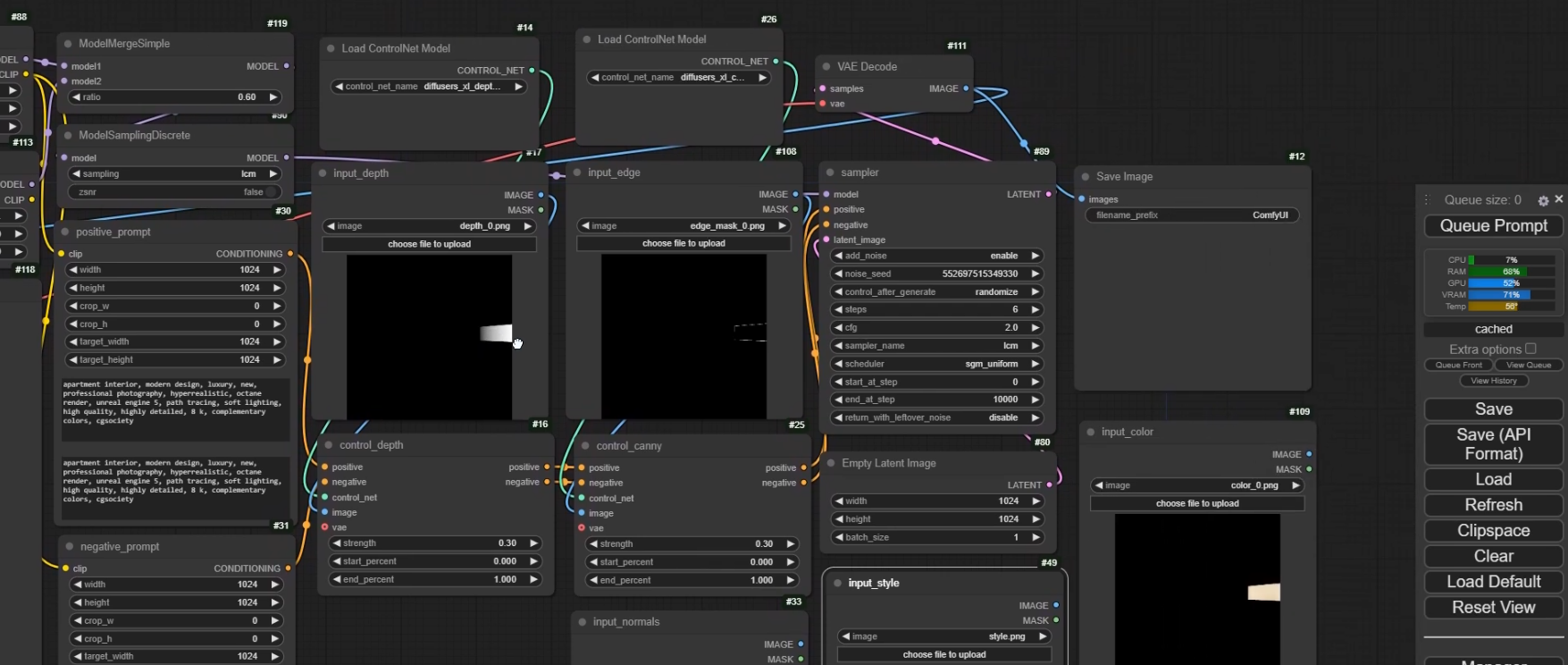Collapse the input_color node dot
This screenshot has width=1568, height=665.
click(x=1091, y=432)
